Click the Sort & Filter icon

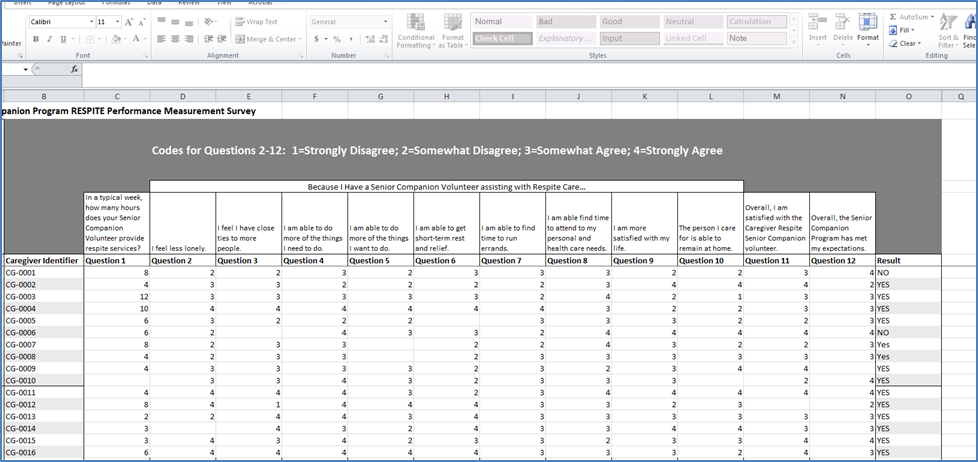(x=947, y=30)
